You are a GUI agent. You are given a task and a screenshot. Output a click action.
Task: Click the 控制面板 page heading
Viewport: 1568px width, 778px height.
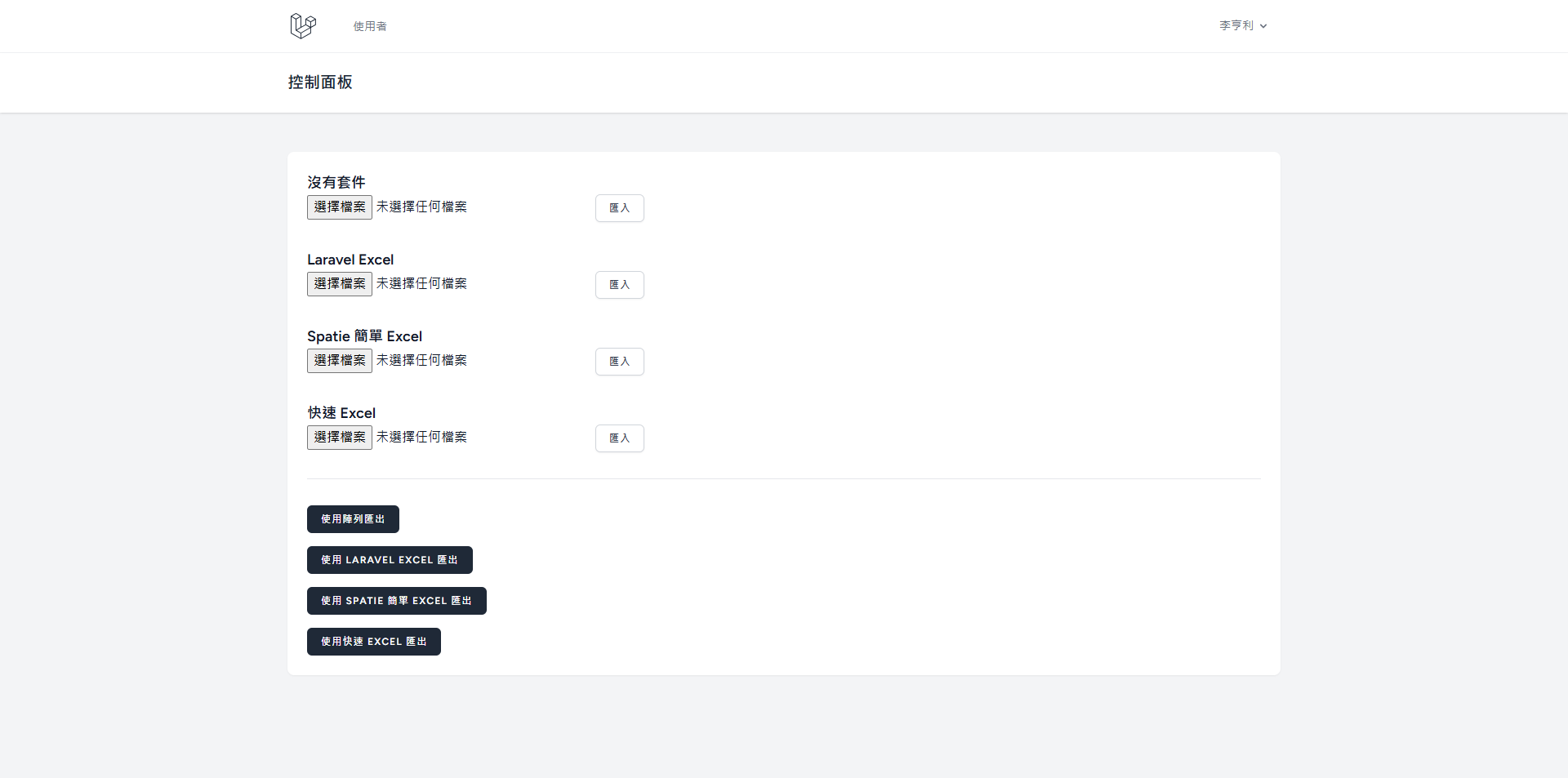pos(320,82)
